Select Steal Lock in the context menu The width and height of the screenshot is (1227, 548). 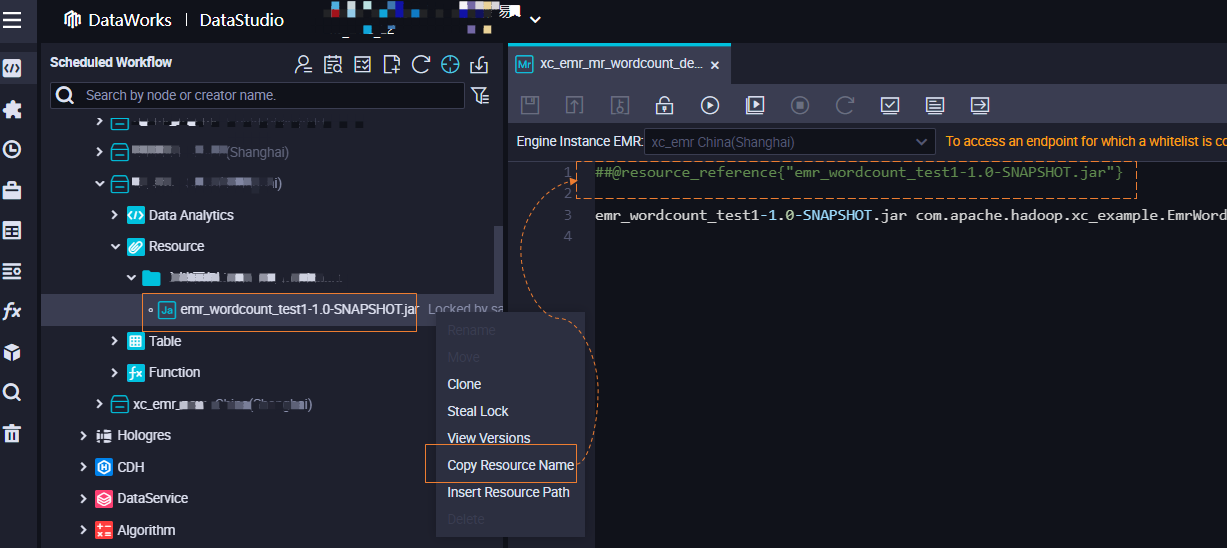click(478, 411)
